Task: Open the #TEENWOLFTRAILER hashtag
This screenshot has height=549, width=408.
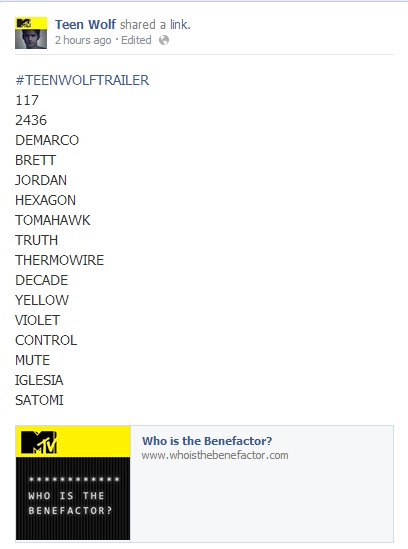Action: [x=82, y=80]
